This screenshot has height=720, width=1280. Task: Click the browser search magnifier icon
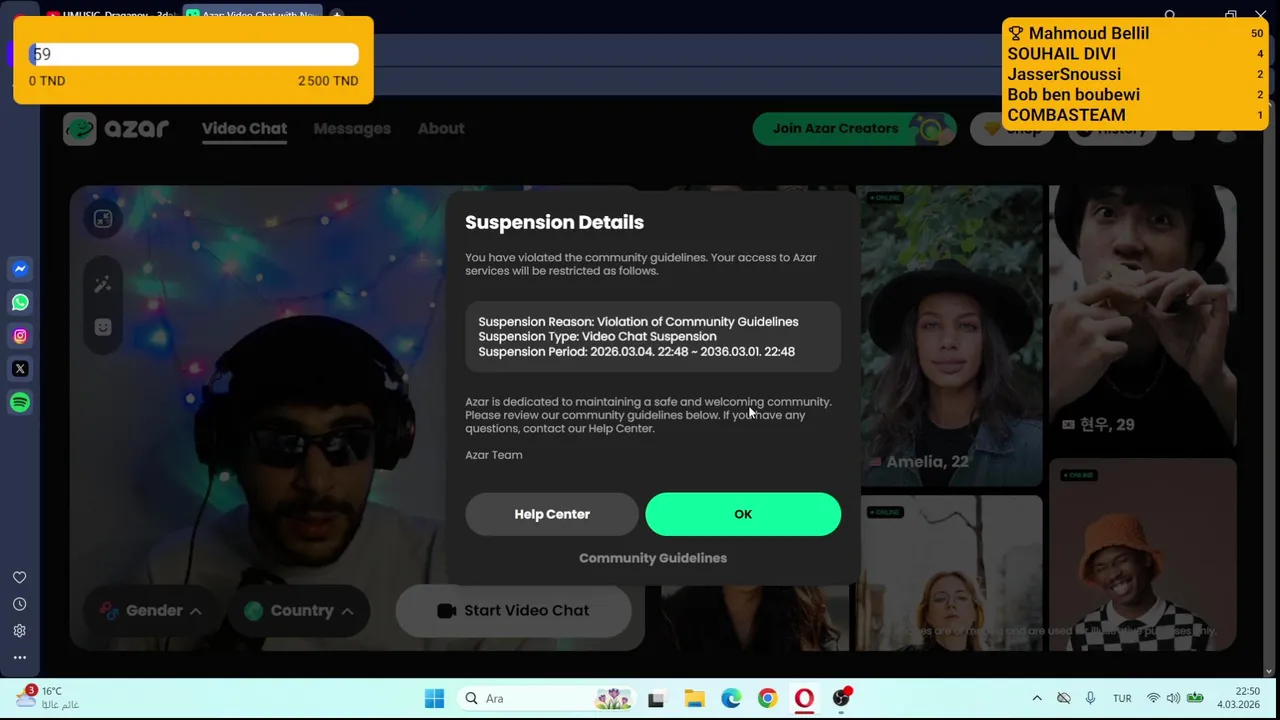click(x=1170, y=15)
